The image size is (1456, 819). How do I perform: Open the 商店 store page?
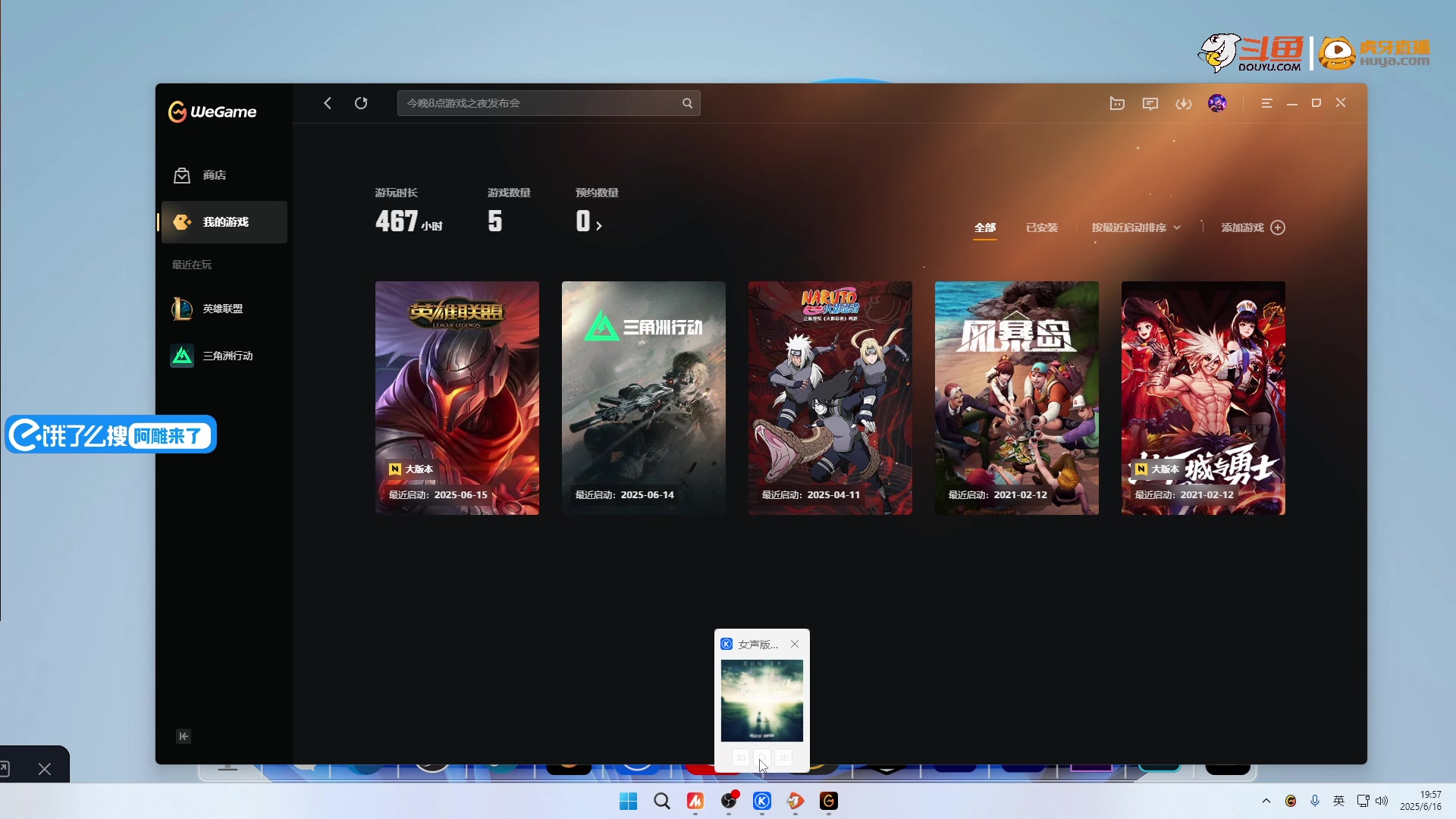(x=224, y=175)
